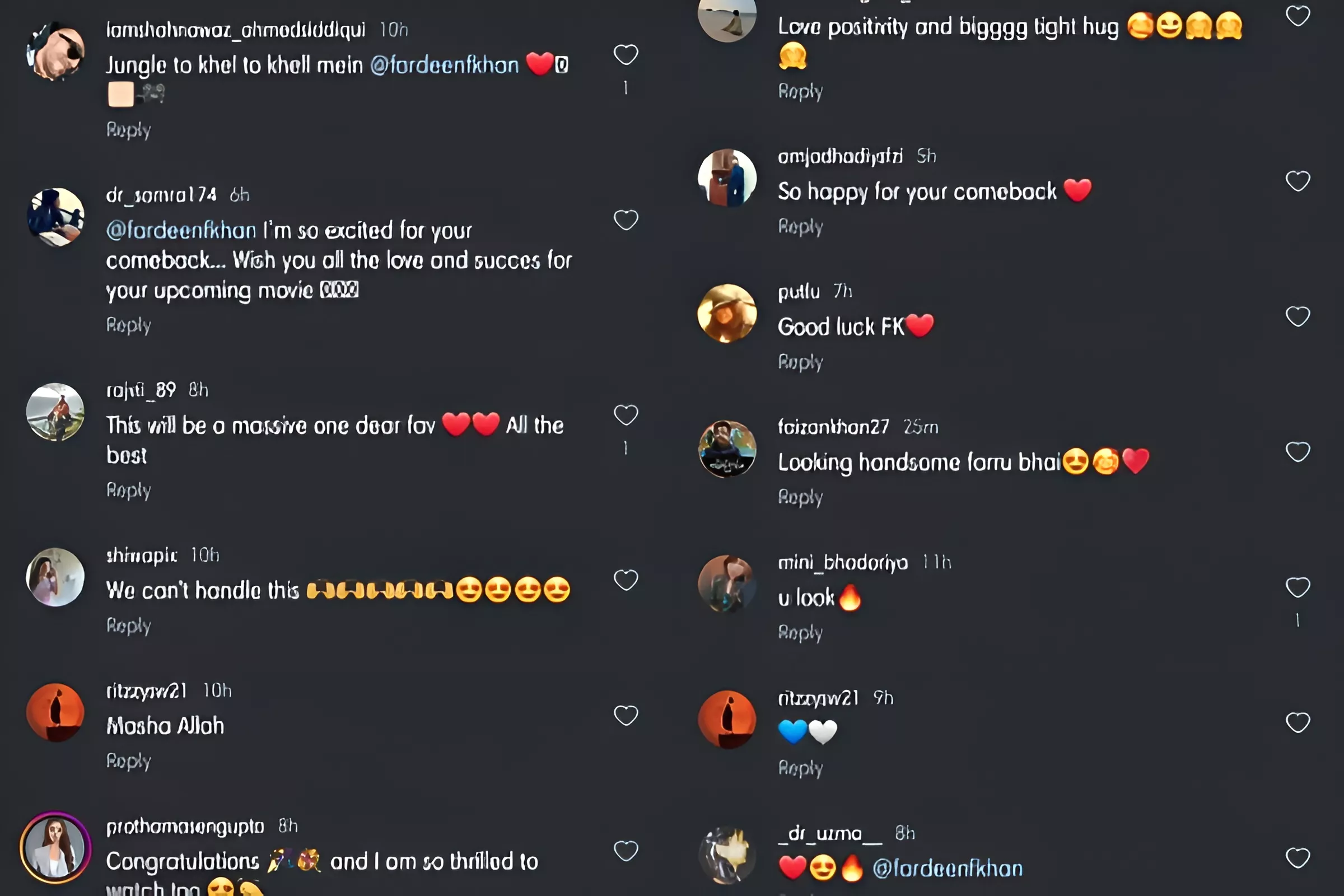This screenshot has height=896, width=1344.
Task: View story avatar with purple ring
Action: [55, 847]
